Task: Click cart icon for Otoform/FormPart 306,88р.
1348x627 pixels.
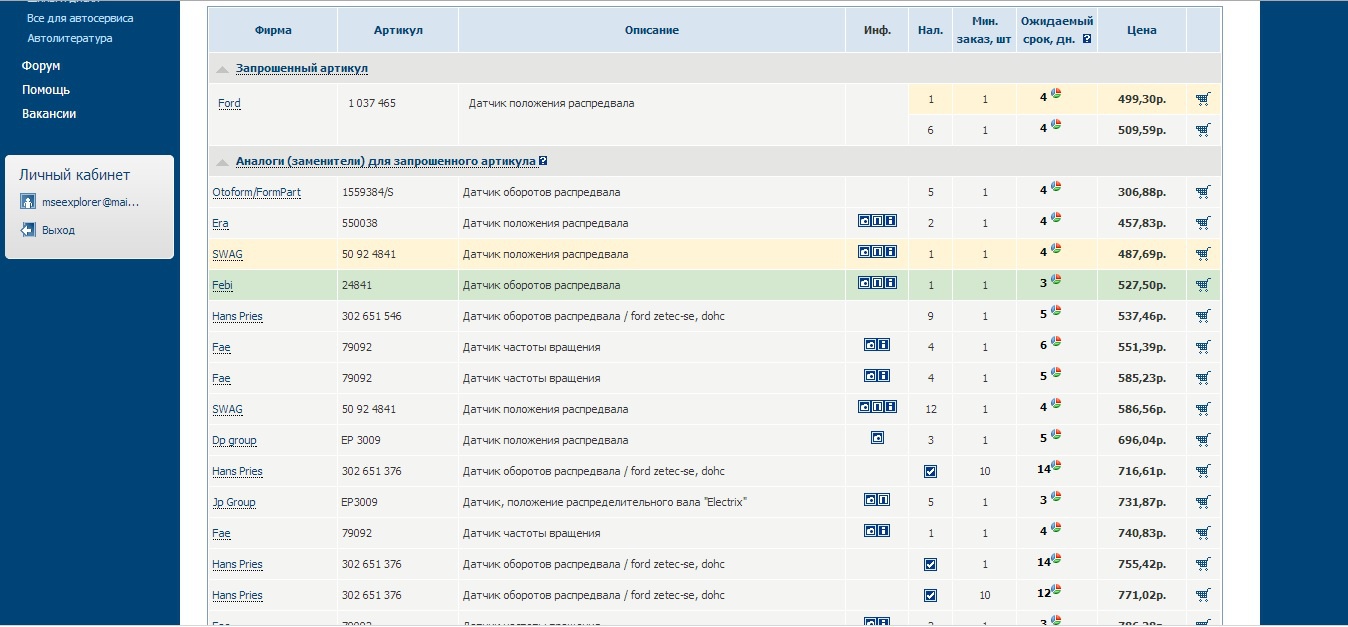Action: 1202,192
